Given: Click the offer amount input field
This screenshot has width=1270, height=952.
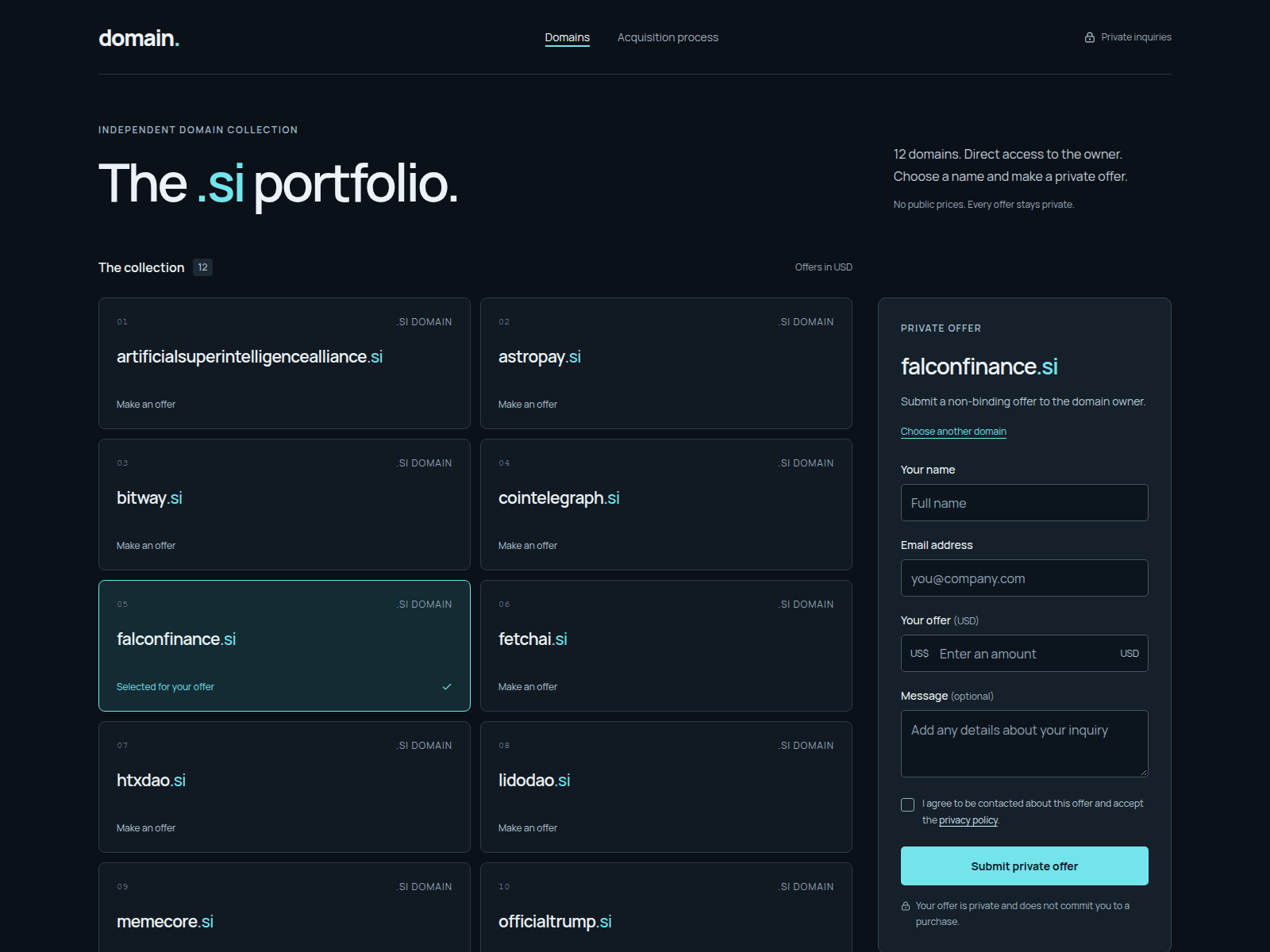Looking at the screenshot, I should 1025,654.
